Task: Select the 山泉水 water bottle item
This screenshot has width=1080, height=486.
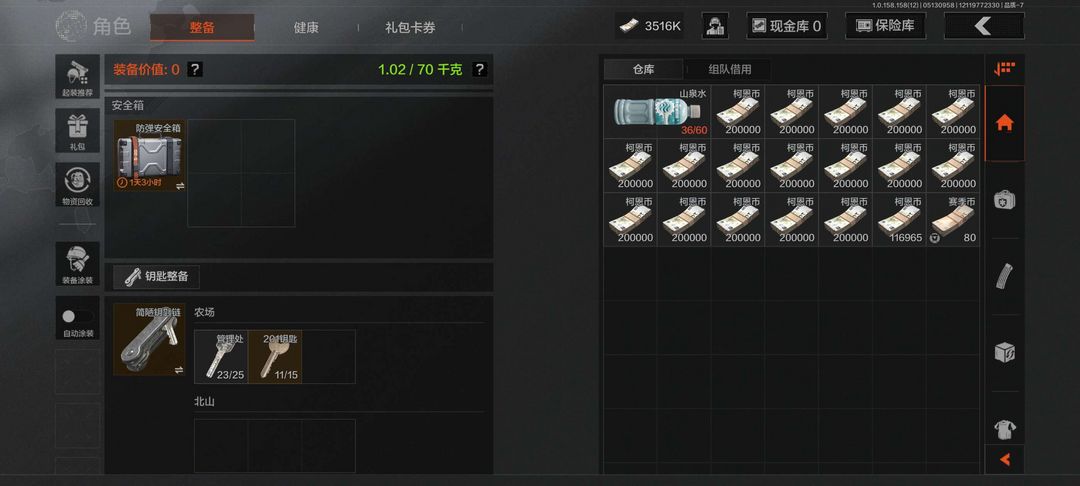Action: (x=658, y=112)
